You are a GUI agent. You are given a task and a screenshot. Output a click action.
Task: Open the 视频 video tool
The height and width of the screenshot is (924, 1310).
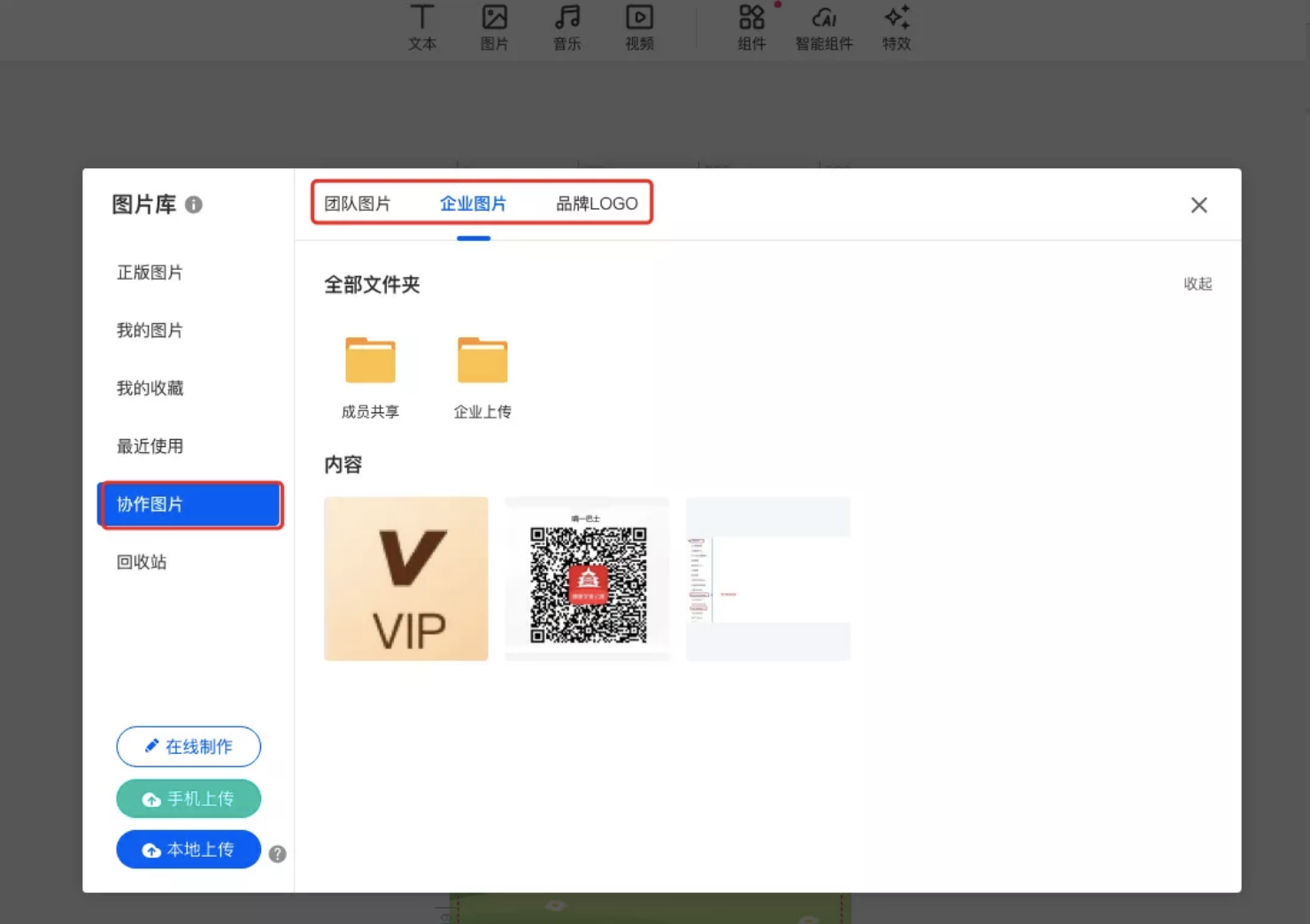[x=639, y=27]
